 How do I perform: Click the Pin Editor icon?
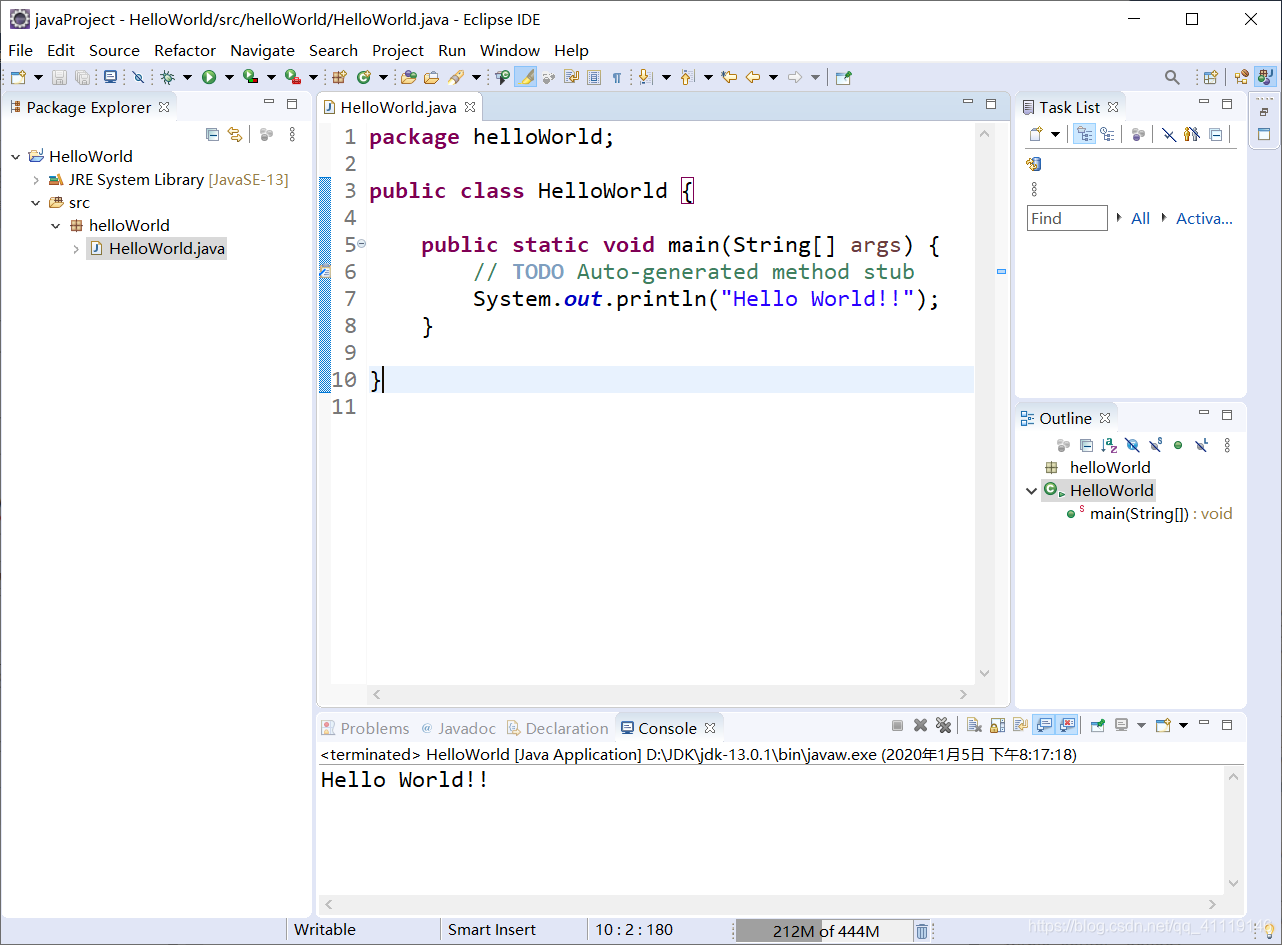click(x=844, y=77)
